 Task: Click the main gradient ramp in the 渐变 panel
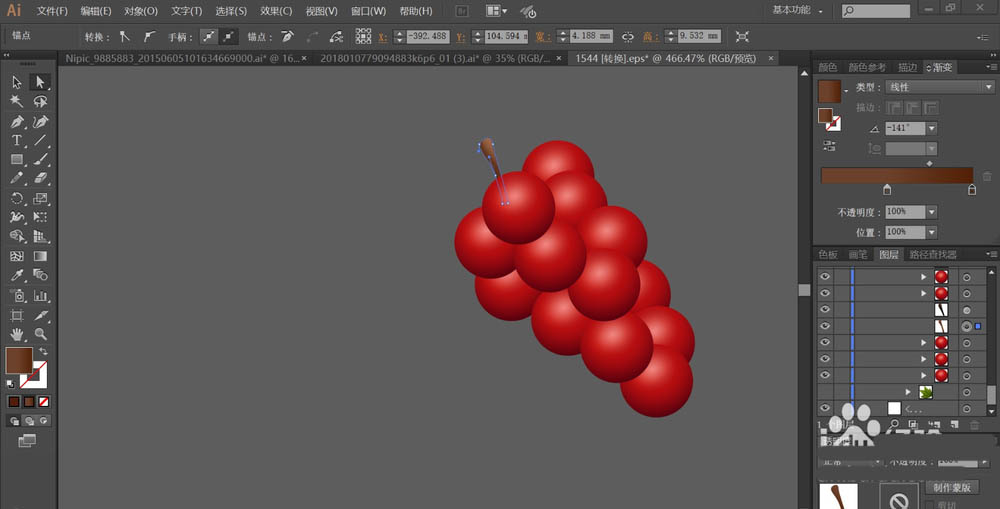click(x=897, y=175)
